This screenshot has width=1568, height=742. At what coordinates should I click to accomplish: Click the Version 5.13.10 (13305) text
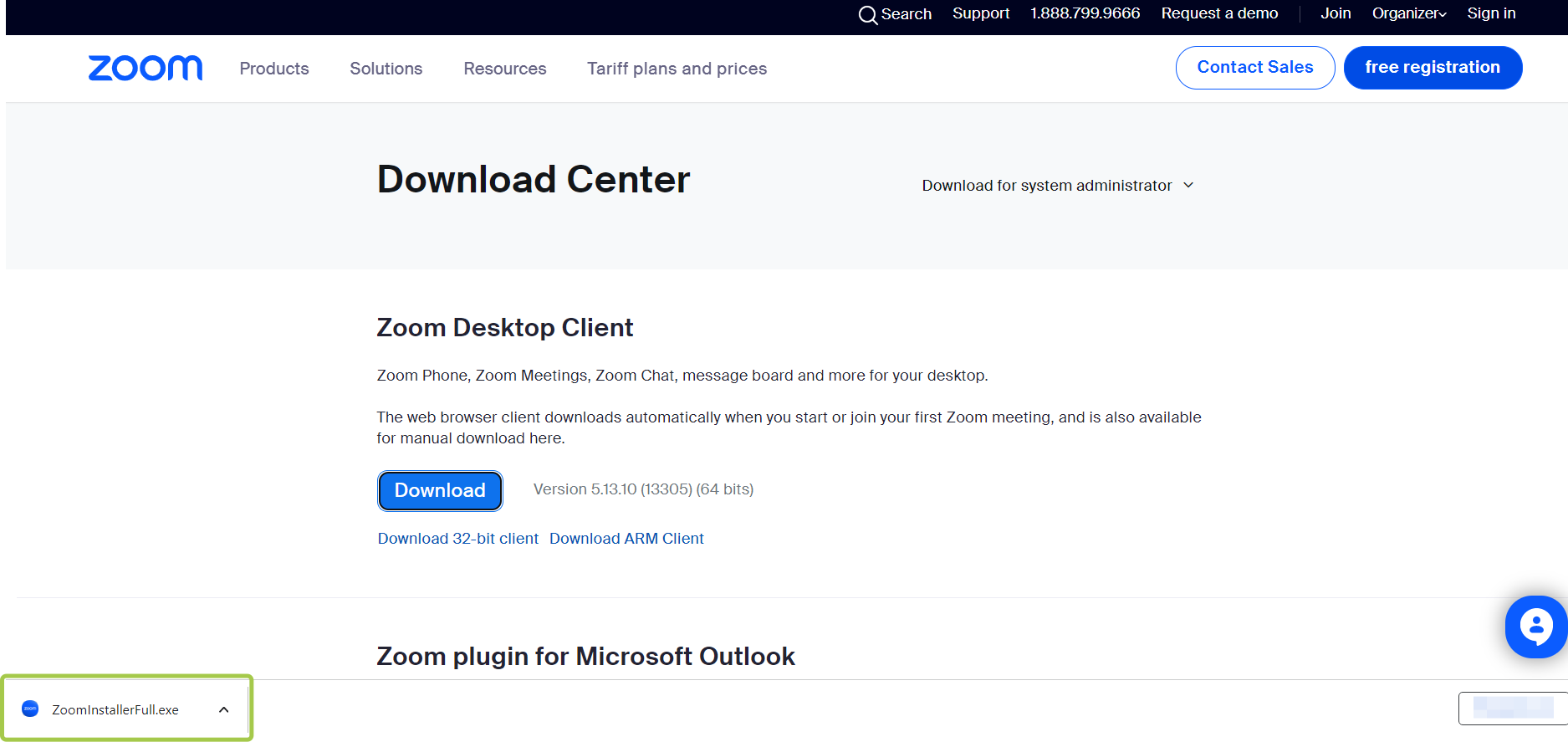pyautogui.click(x=643, y=489)
